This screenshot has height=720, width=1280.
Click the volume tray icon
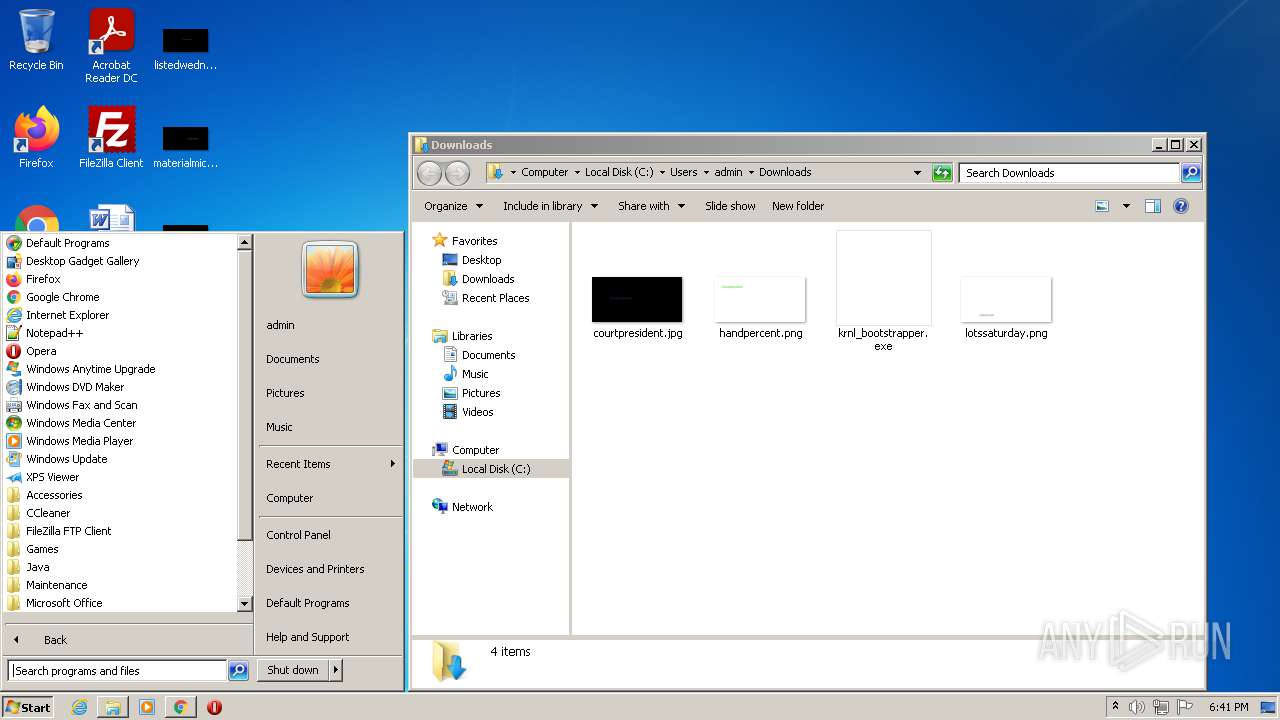point(1137,707)
